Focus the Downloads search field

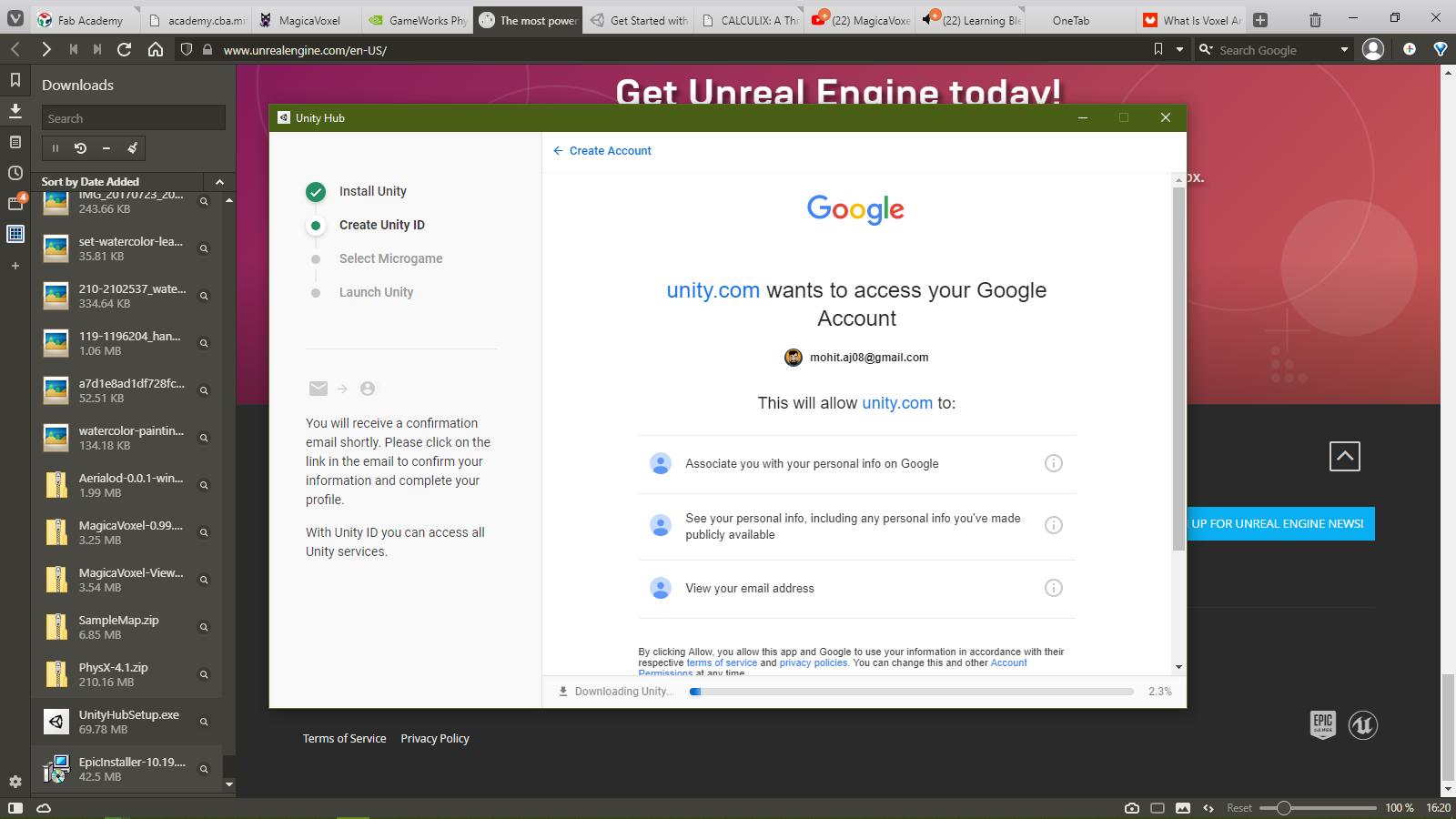pyautogui.click(x=134, y=118)
